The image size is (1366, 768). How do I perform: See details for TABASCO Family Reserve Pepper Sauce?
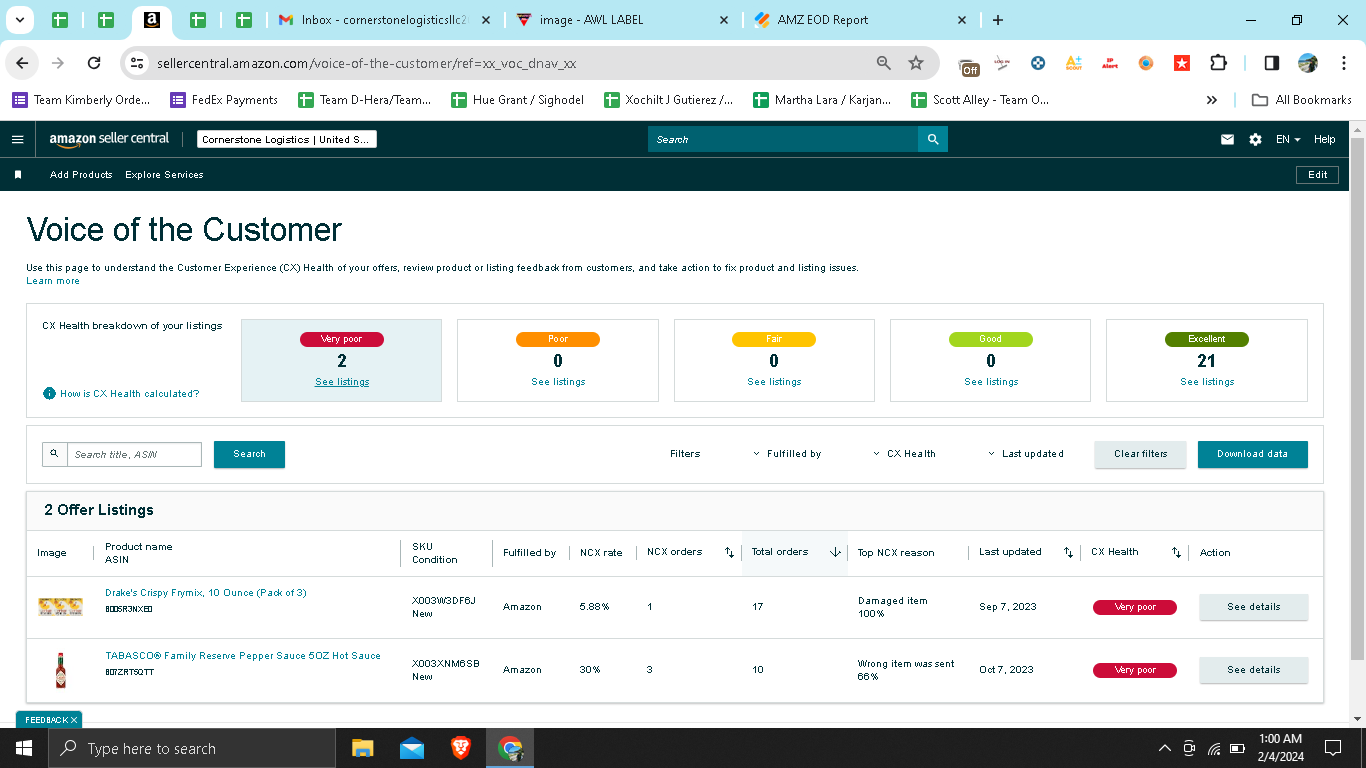point(1253,670)
